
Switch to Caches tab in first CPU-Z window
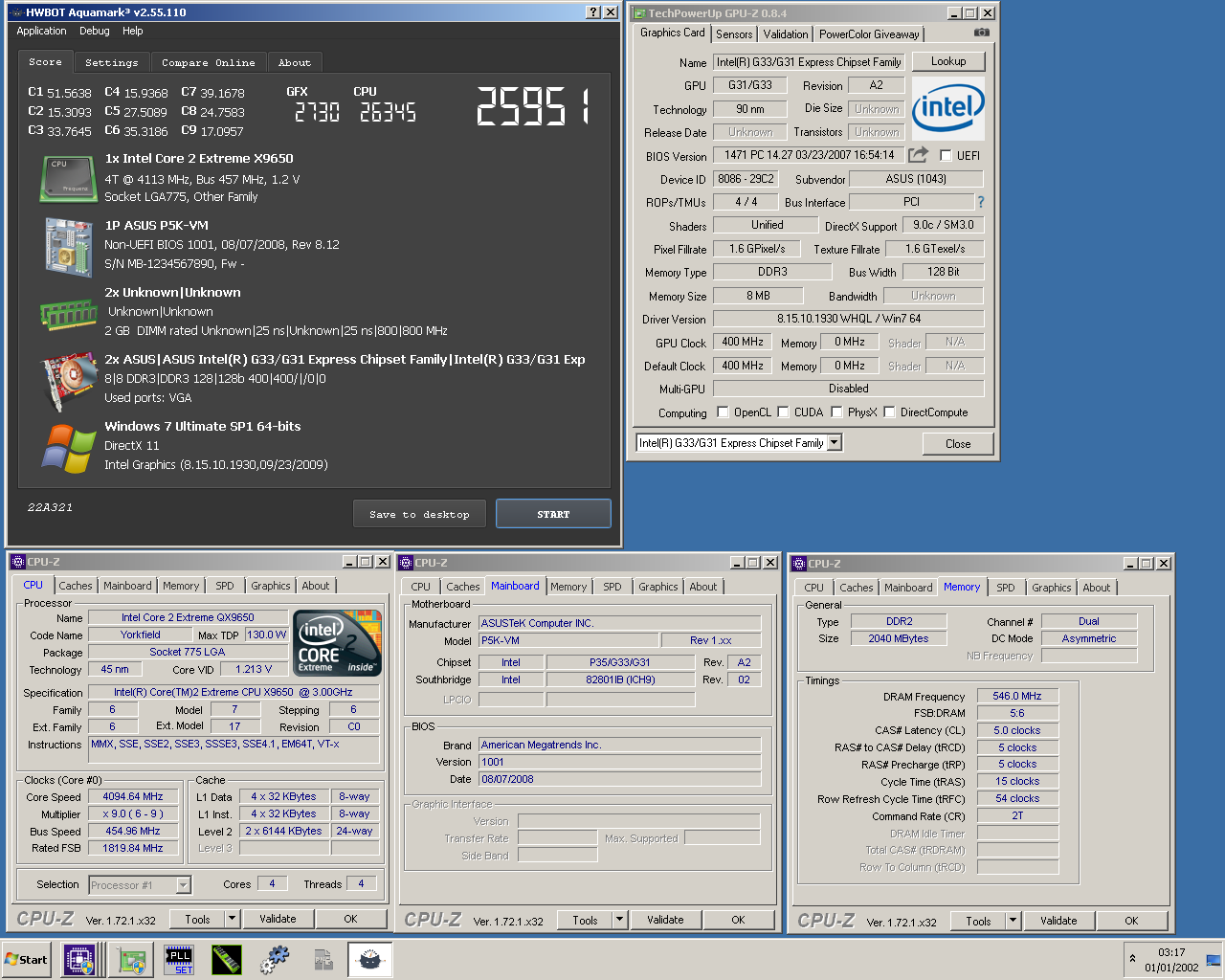76,586
